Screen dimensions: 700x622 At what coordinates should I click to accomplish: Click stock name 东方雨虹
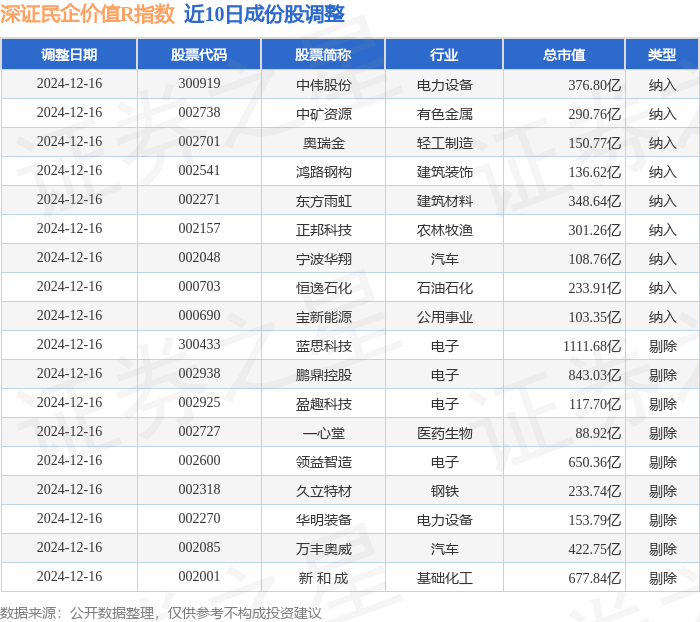[x=324, y=201]
